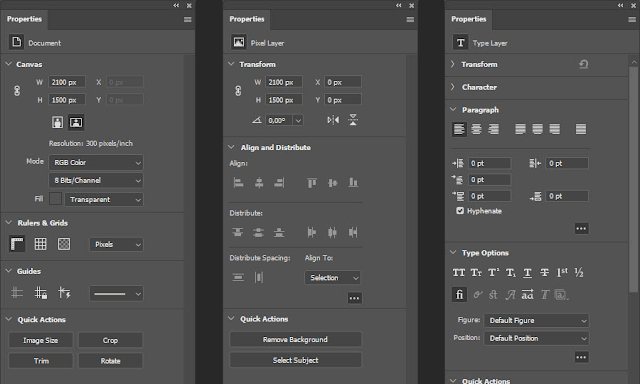
Task: Open the Align To Selection dropdown
Action: [333, 278]
